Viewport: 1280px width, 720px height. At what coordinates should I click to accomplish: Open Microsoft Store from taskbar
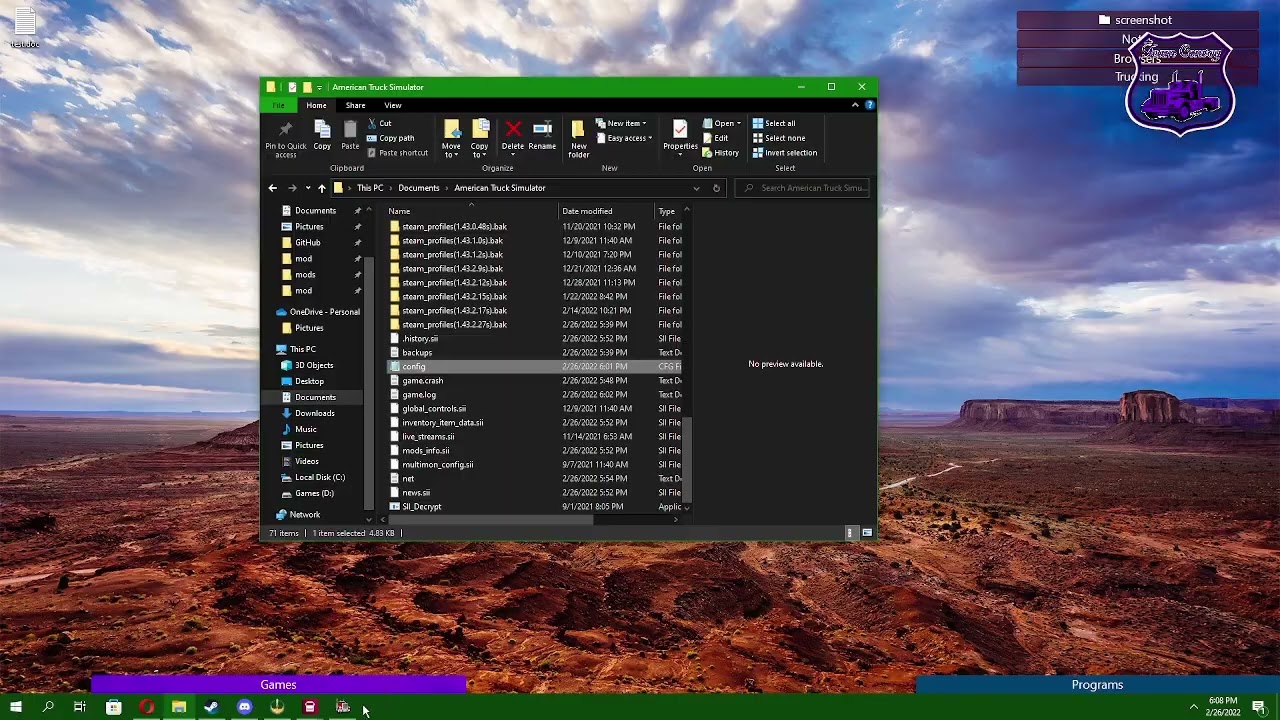pyautogui.click(x=113, y=707)
